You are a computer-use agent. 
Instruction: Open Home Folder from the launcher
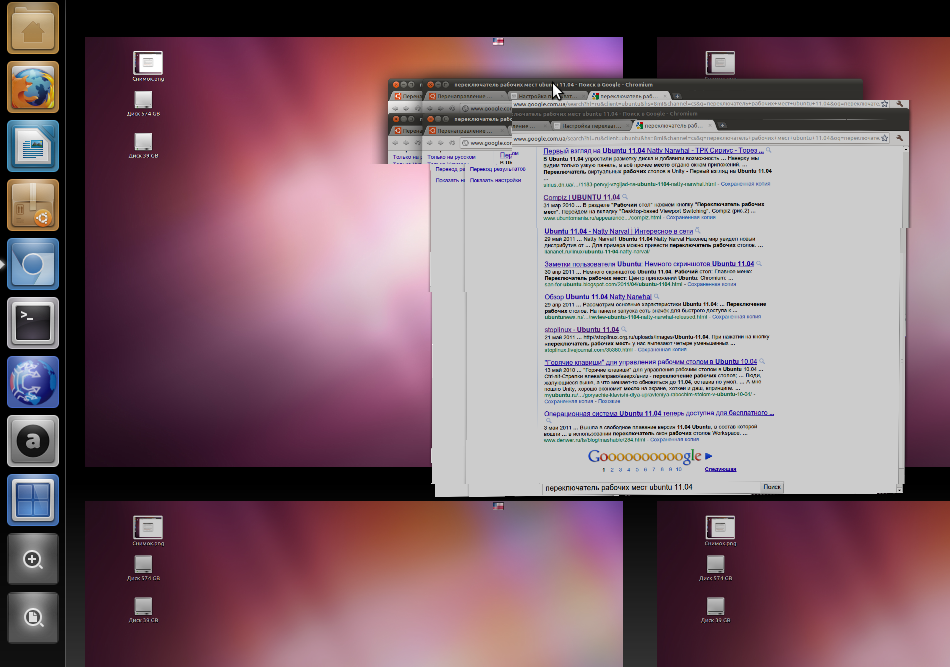click(34, 28)
